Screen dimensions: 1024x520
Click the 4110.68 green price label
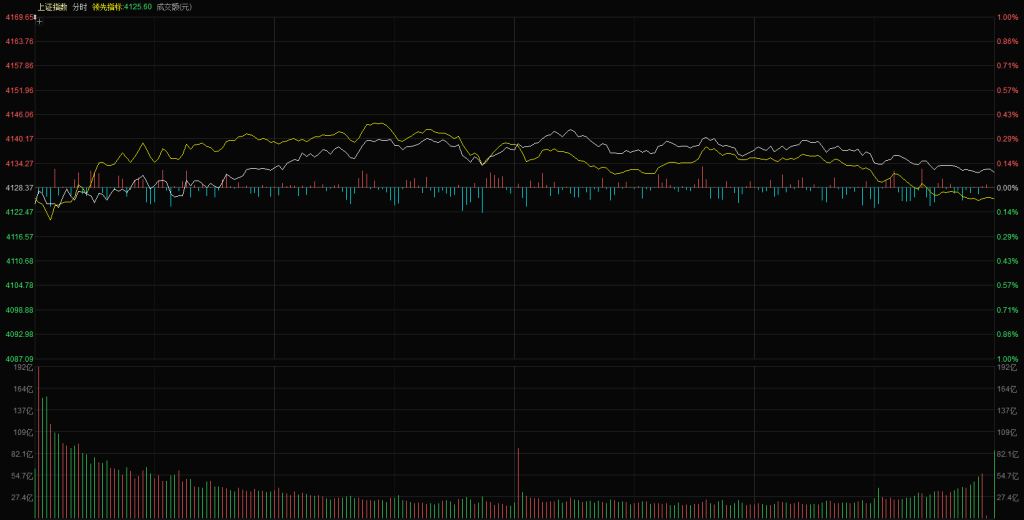click(20, 261)
